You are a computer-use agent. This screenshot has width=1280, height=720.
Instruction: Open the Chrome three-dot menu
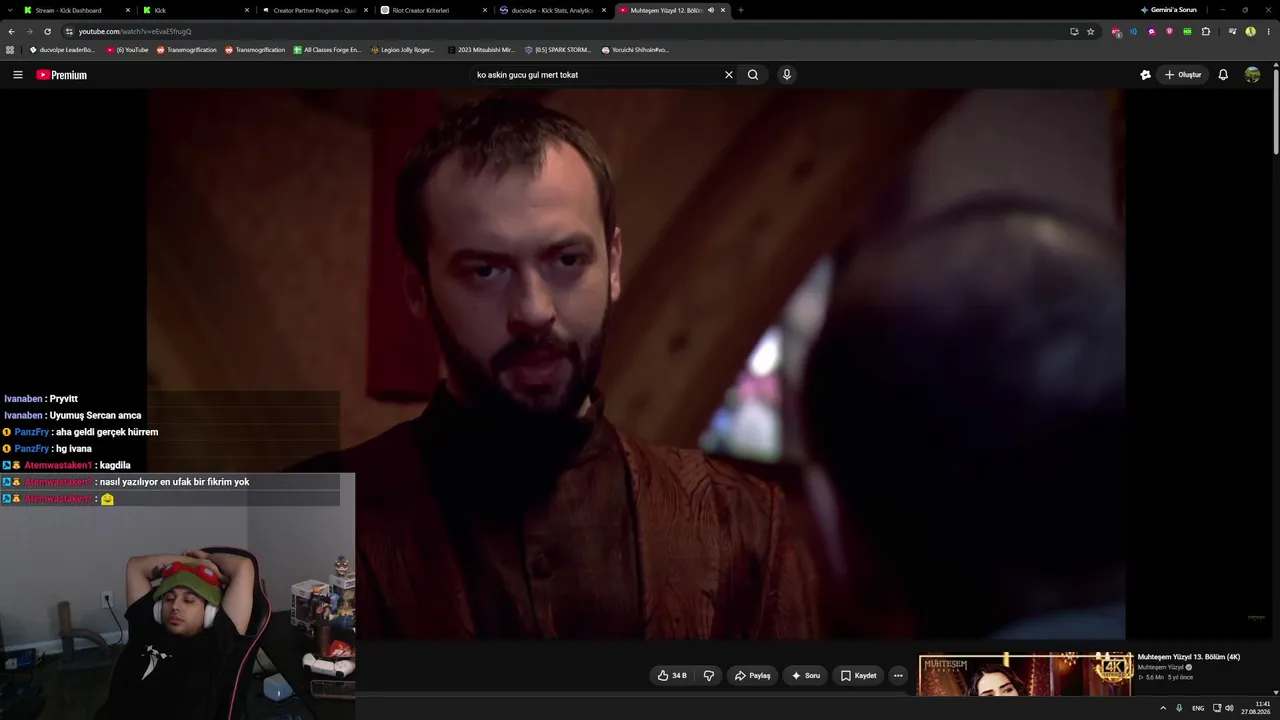pyautogui.click(x=1268, y=31)
